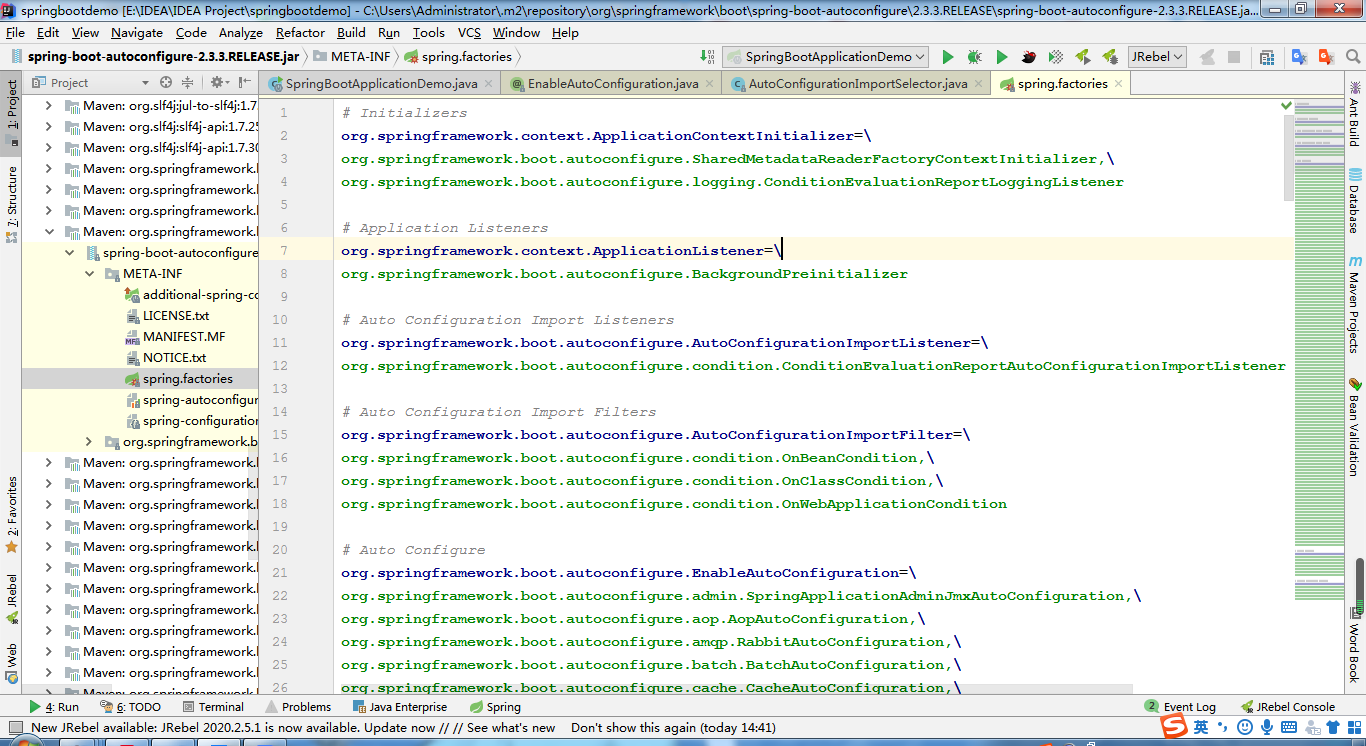Open the JRebel toolbar dropdown

coord(1157,57)
